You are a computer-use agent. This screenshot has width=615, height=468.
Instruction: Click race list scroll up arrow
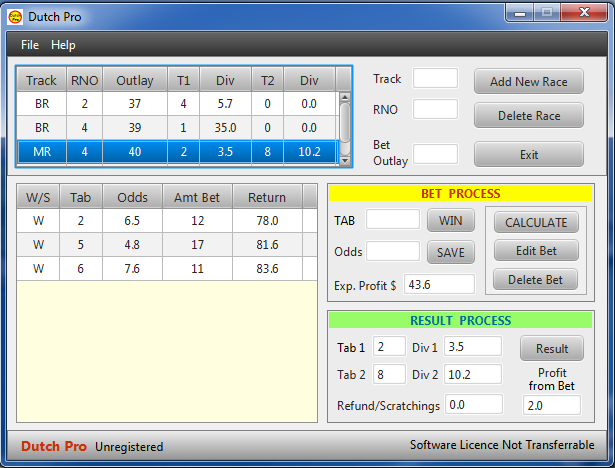(345, 97)
